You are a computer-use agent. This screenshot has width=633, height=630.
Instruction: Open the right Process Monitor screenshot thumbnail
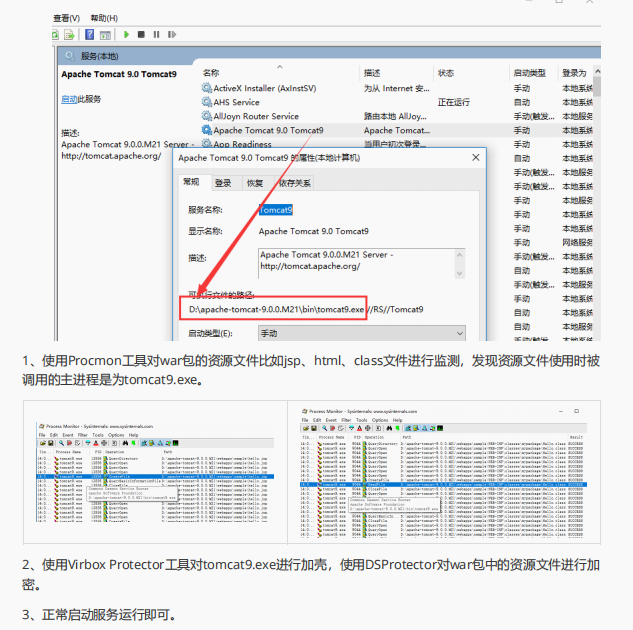[x=444, y=473]
